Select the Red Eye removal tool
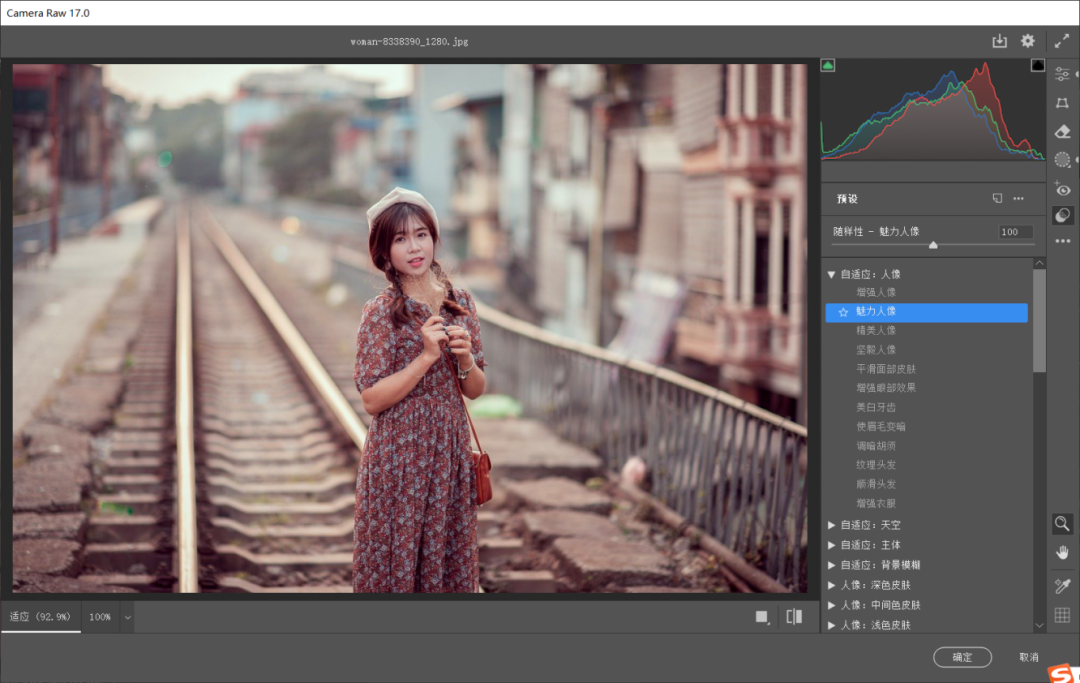This screenshot has width=1080, height=683. click(x=1062, y=189)
